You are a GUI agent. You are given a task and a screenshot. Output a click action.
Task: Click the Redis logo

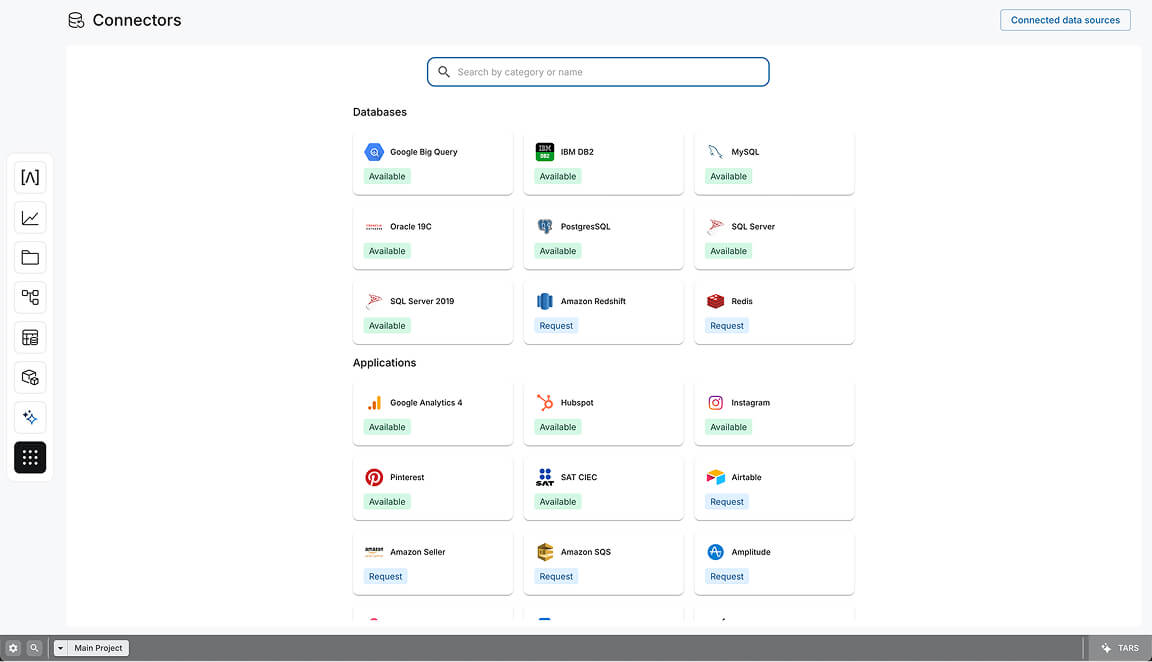716,301
